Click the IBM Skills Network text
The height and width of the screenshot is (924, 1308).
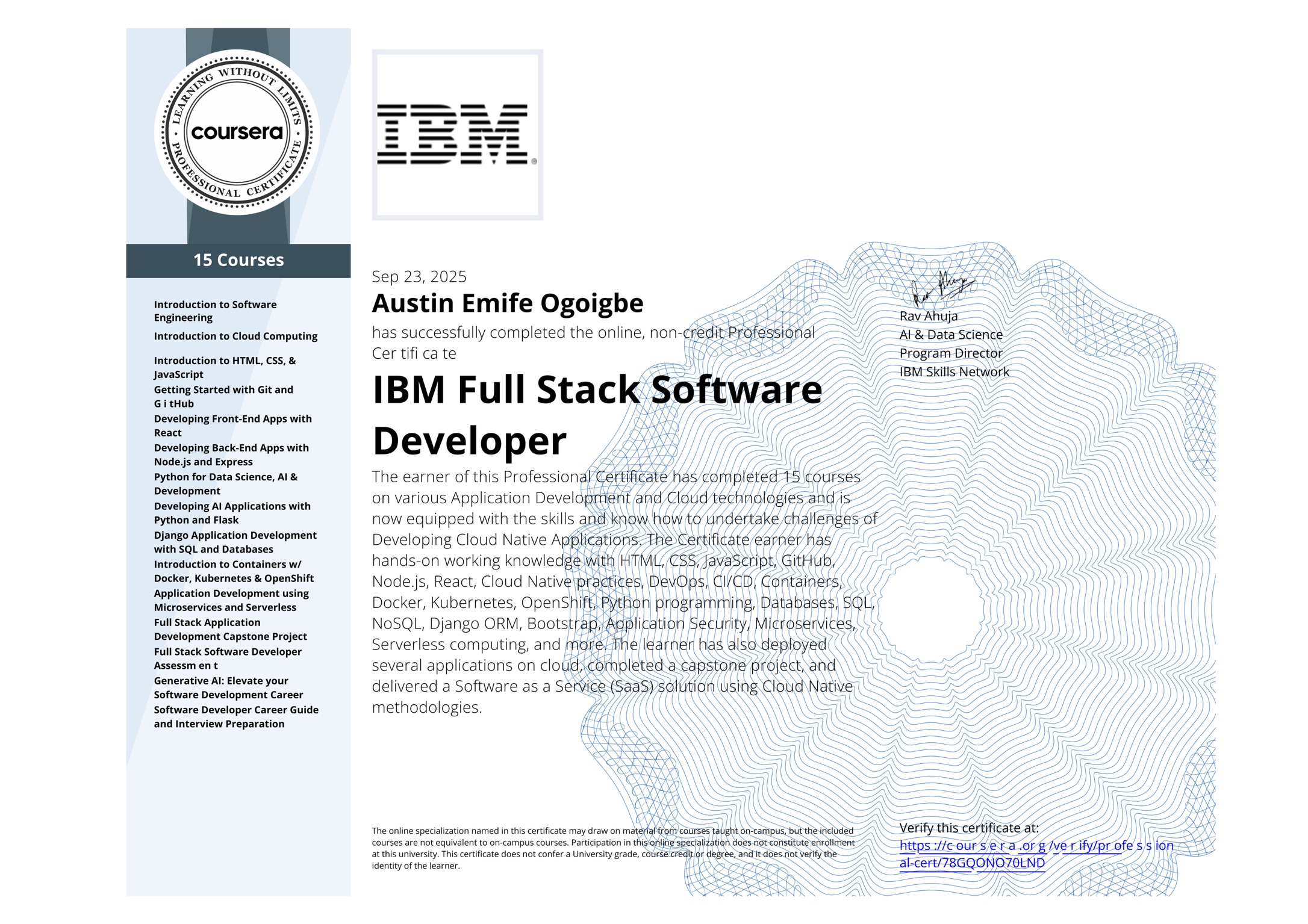point(954,371)
